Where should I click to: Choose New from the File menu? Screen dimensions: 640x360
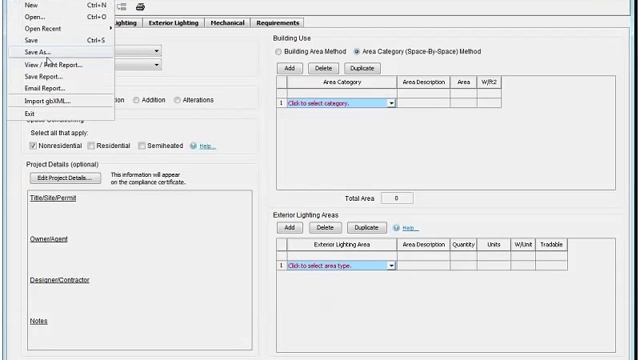60,5
